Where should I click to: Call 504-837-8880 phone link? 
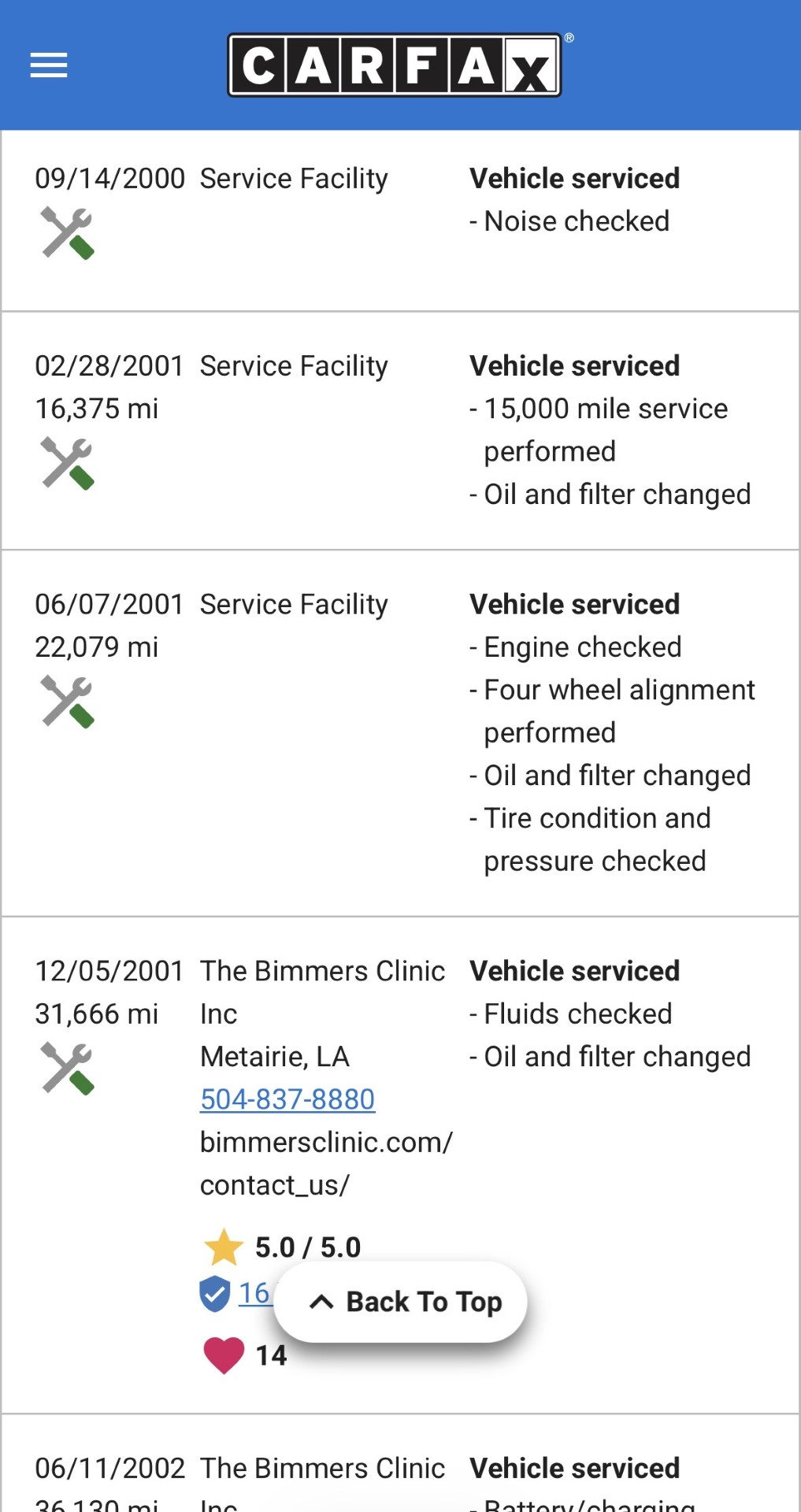pyautogui.click(x=287, y=1099)
